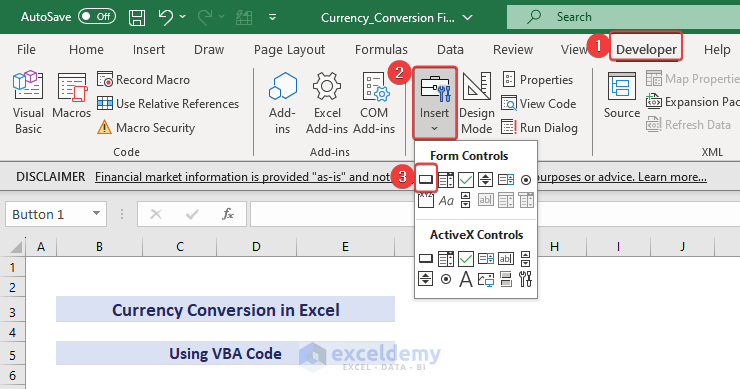The image size is (740, 389).
Task: Undo the last action
Action: point(166,17)
